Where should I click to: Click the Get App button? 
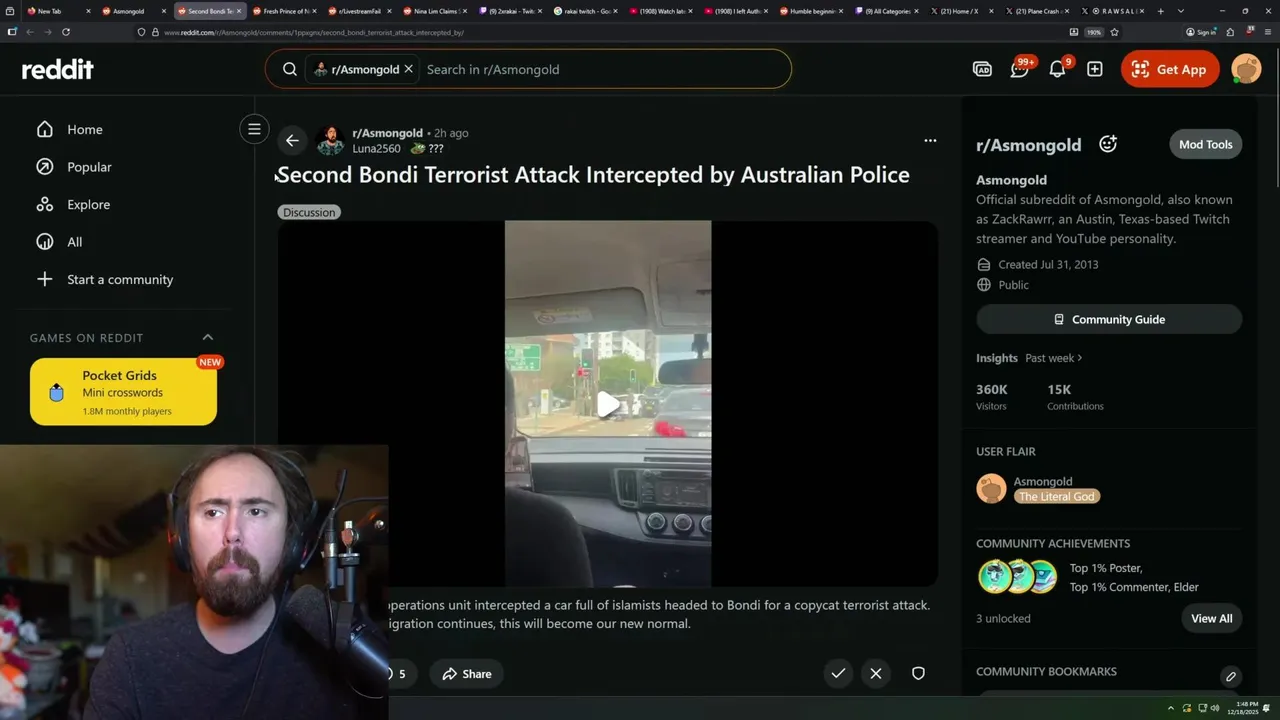1170,69
